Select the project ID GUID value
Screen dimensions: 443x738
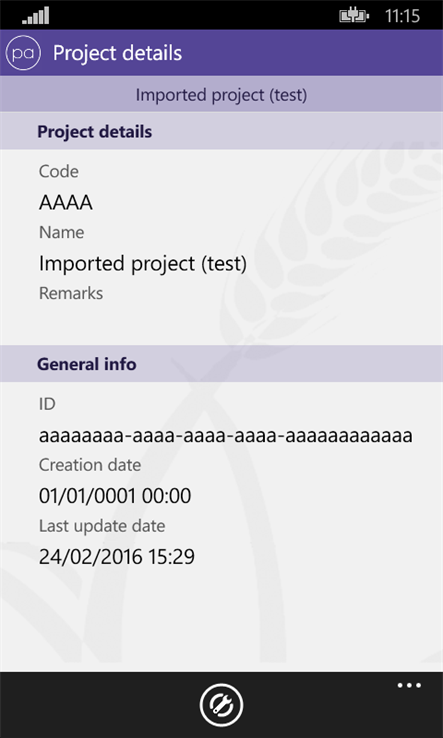[226, 436]
